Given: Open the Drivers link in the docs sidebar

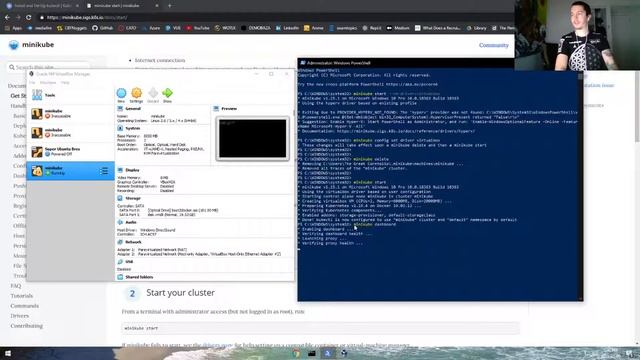Looking at the screenshot, I should click(20, 316).
